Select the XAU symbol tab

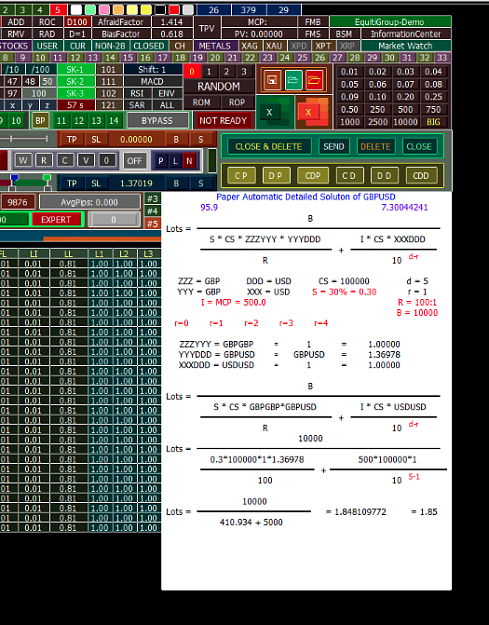274,46
